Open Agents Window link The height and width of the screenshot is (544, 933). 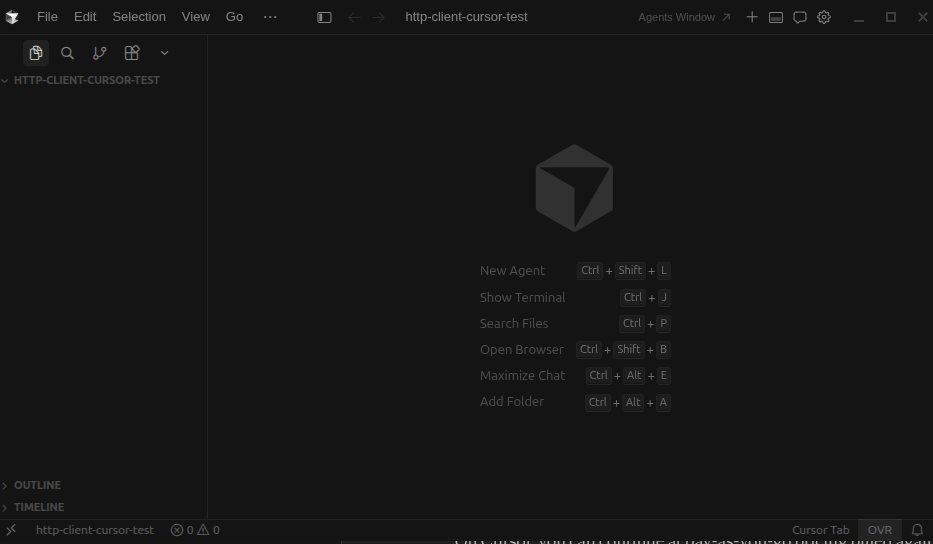(684, 17)
